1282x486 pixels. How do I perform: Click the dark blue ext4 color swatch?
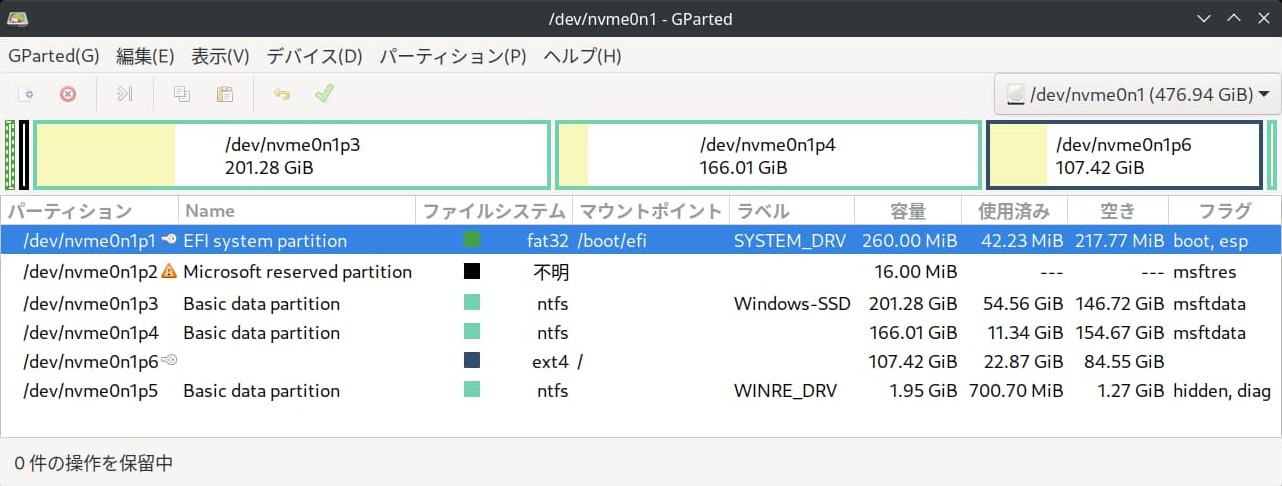(x=472, y=361)
